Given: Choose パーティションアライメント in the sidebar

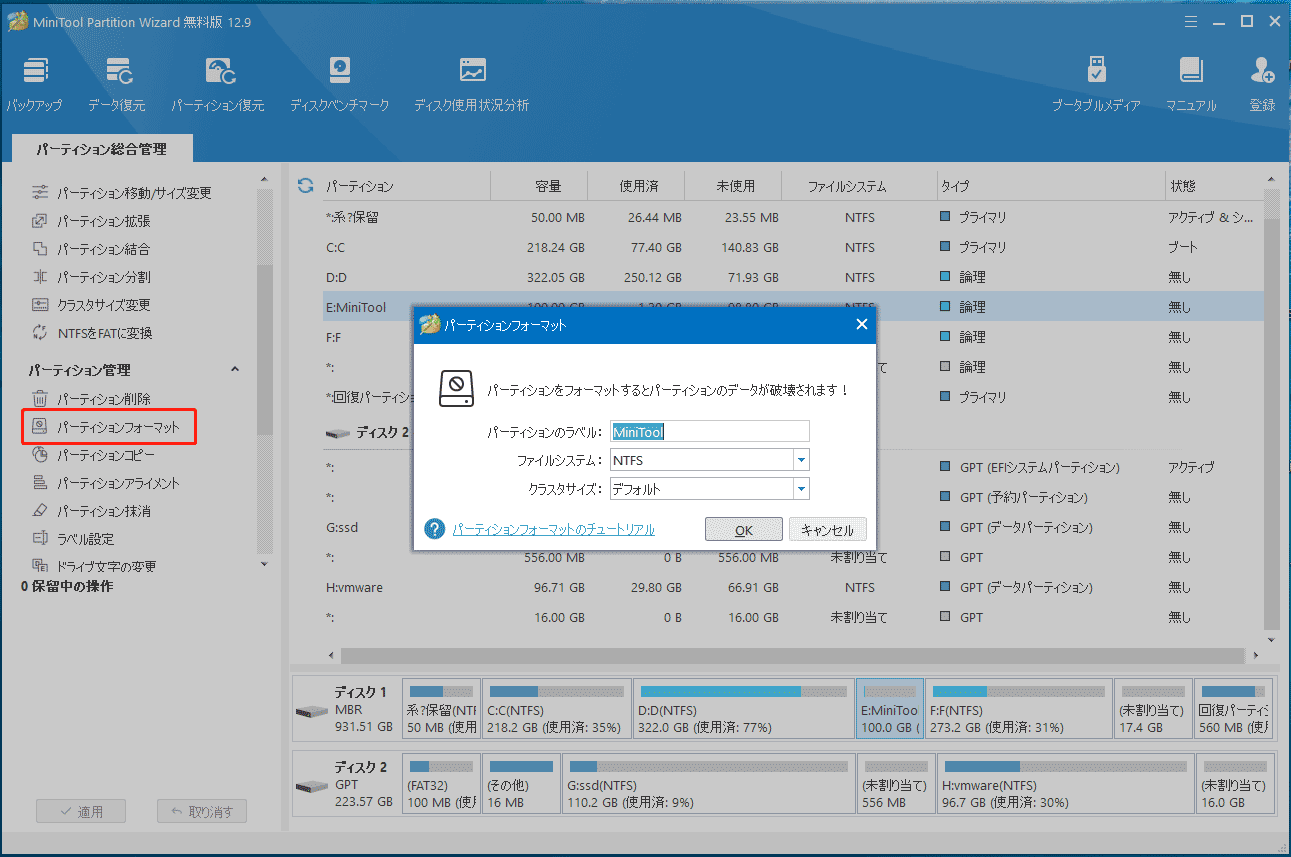Looking at the screenshot, I should click(106, 483).
